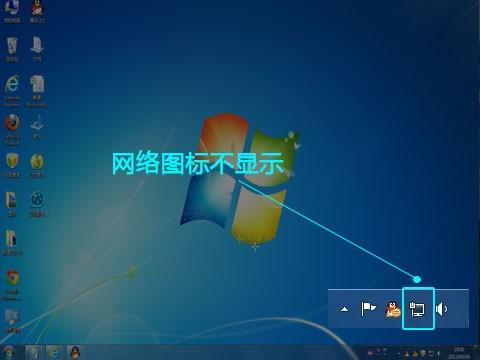Open the volume speaker in the system tray
Viewport: 480px width, 360px height.
439,353
